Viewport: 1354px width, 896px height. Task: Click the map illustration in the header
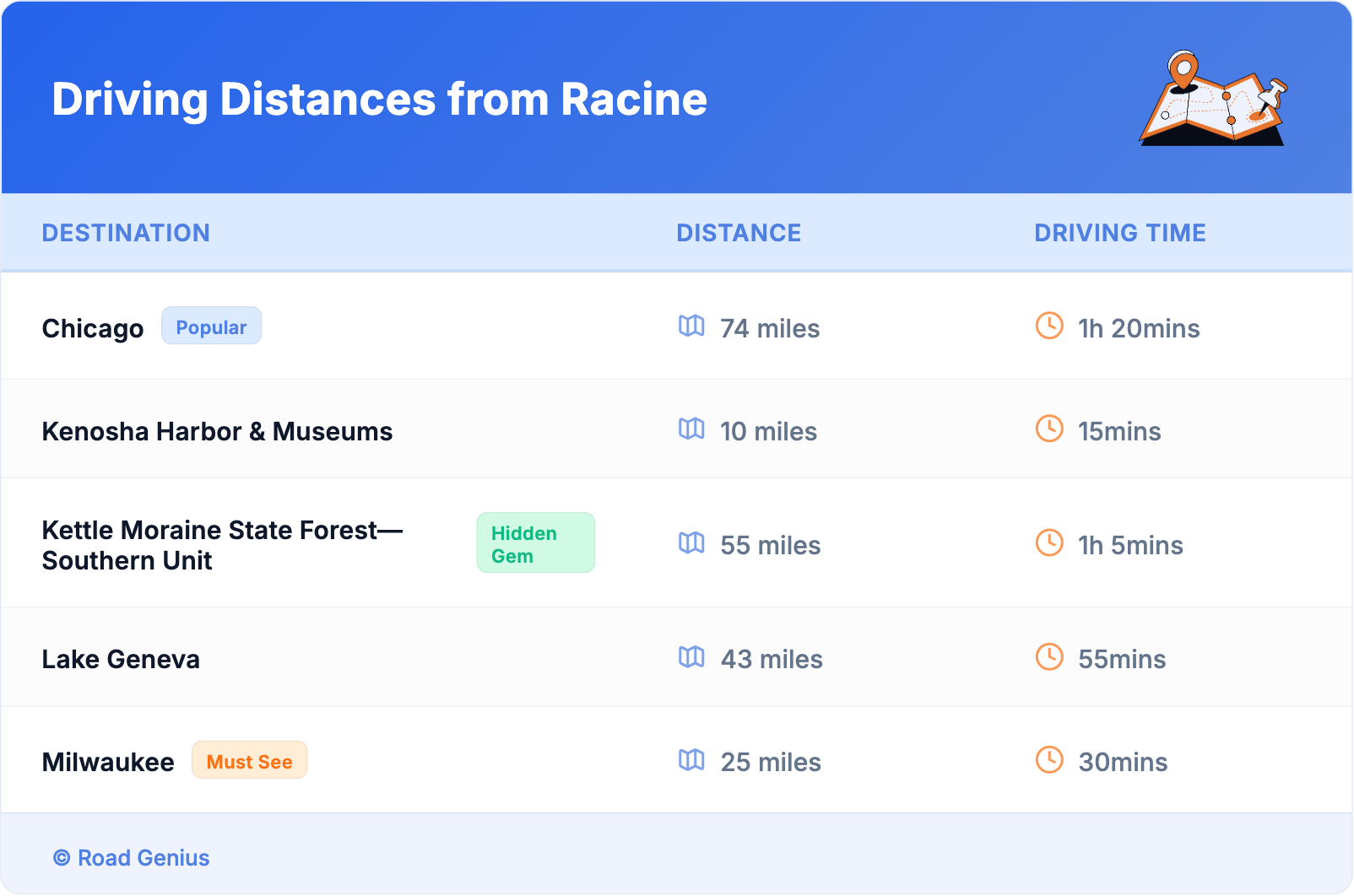pyautogui.click(x=1213, y=99)
